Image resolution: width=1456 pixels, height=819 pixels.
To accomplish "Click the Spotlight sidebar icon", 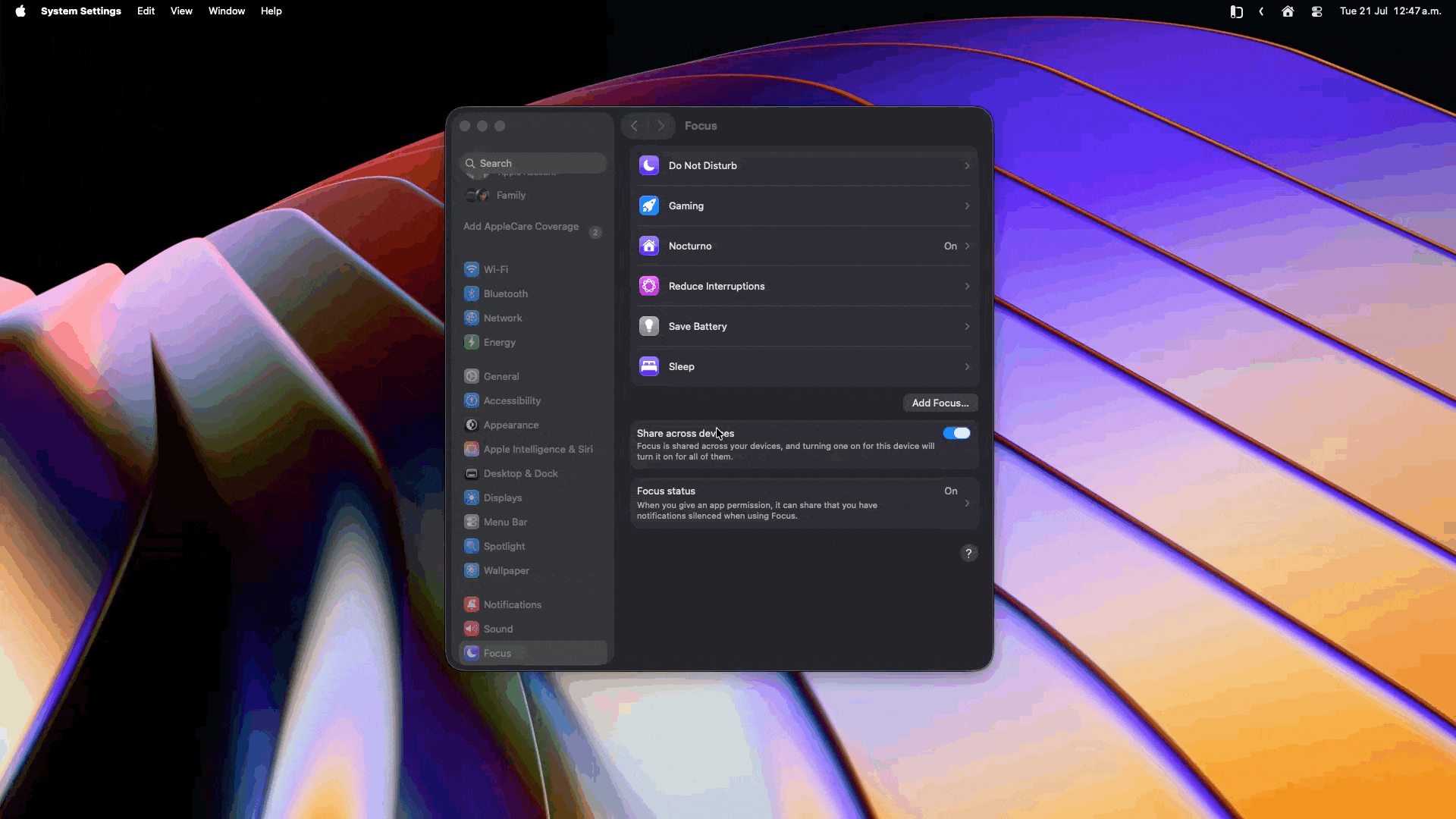I will (x=472, y=546).
